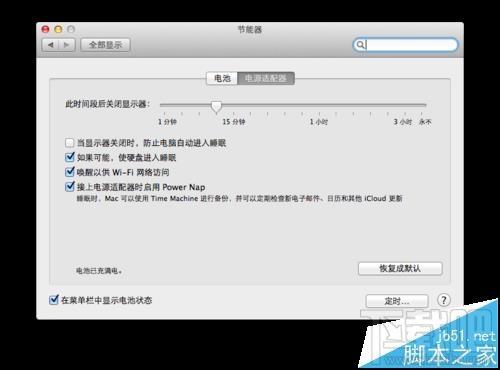This screenshot has height=370, width=500.
Task: Click the 全部显示 button
Action: point(105,45)
